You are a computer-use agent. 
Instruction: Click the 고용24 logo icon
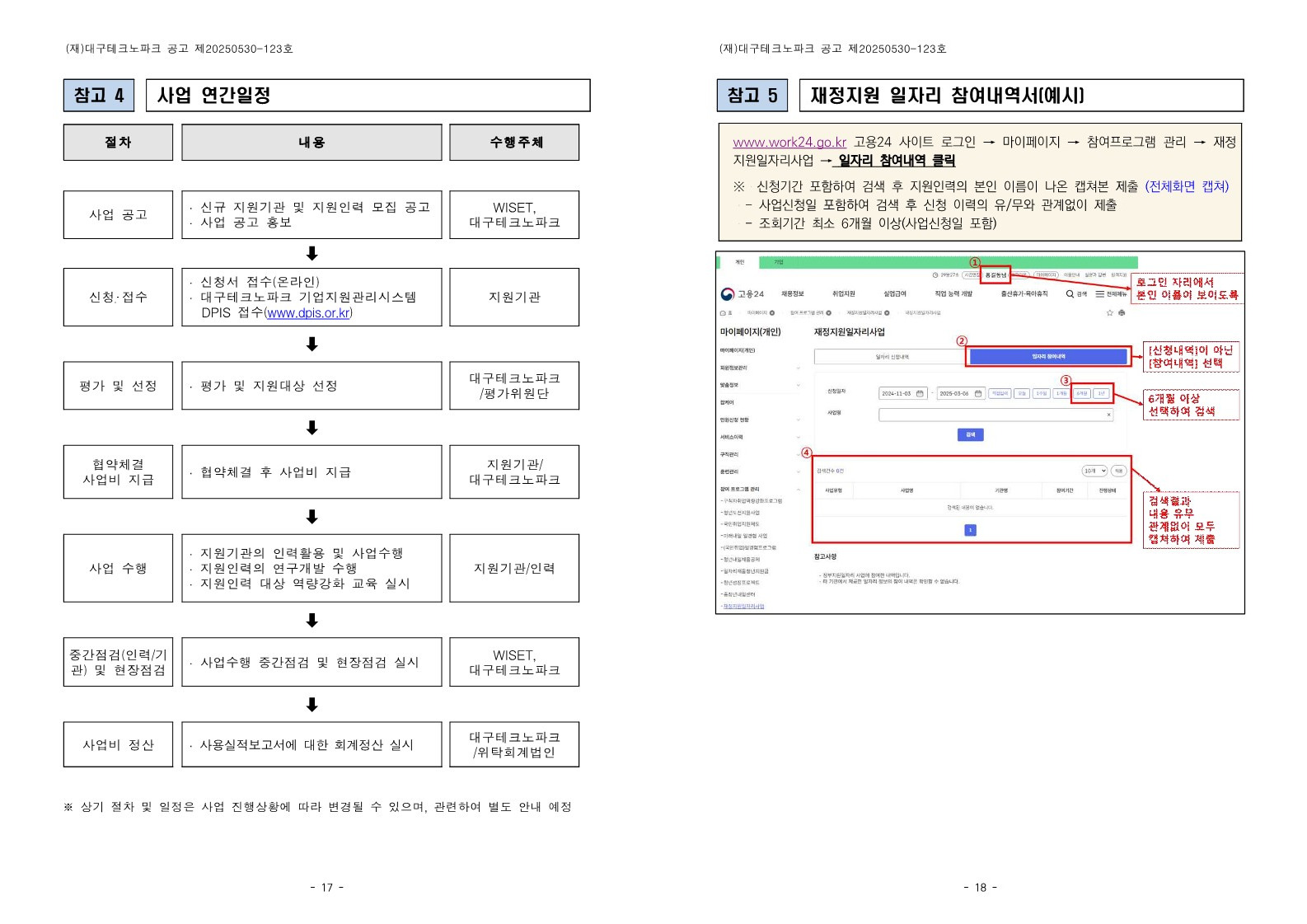(x=728, y=293)
